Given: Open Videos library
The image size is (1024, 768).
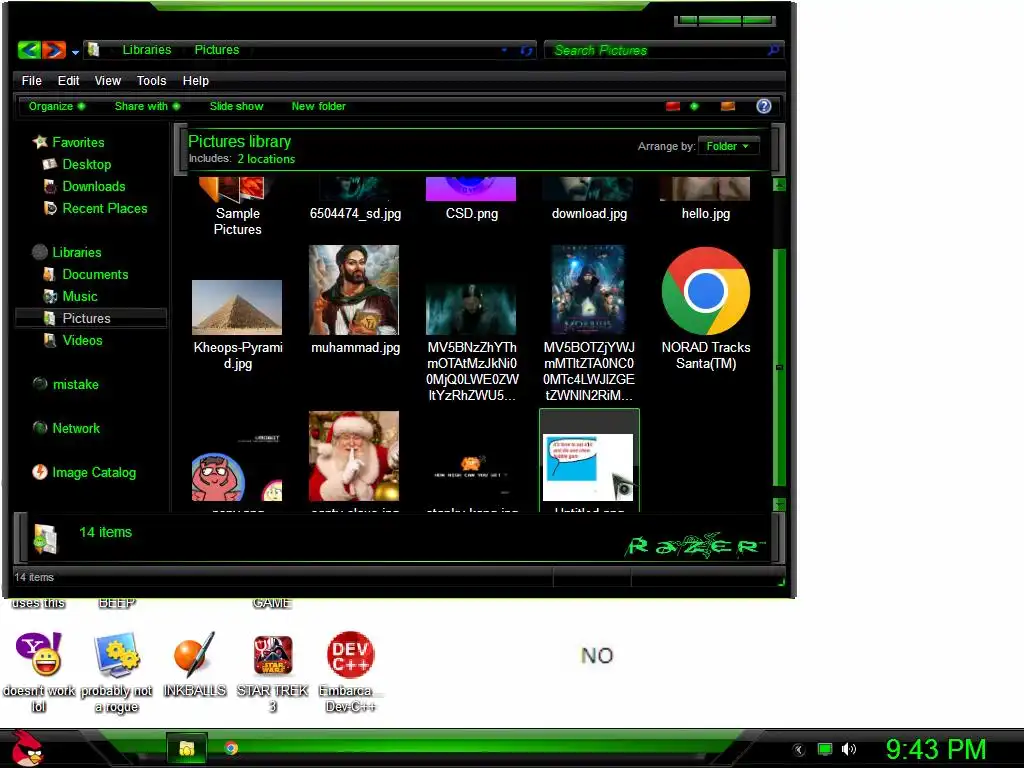Looking at the screenshot, I should pyautogui.click(x=82, y=340).
